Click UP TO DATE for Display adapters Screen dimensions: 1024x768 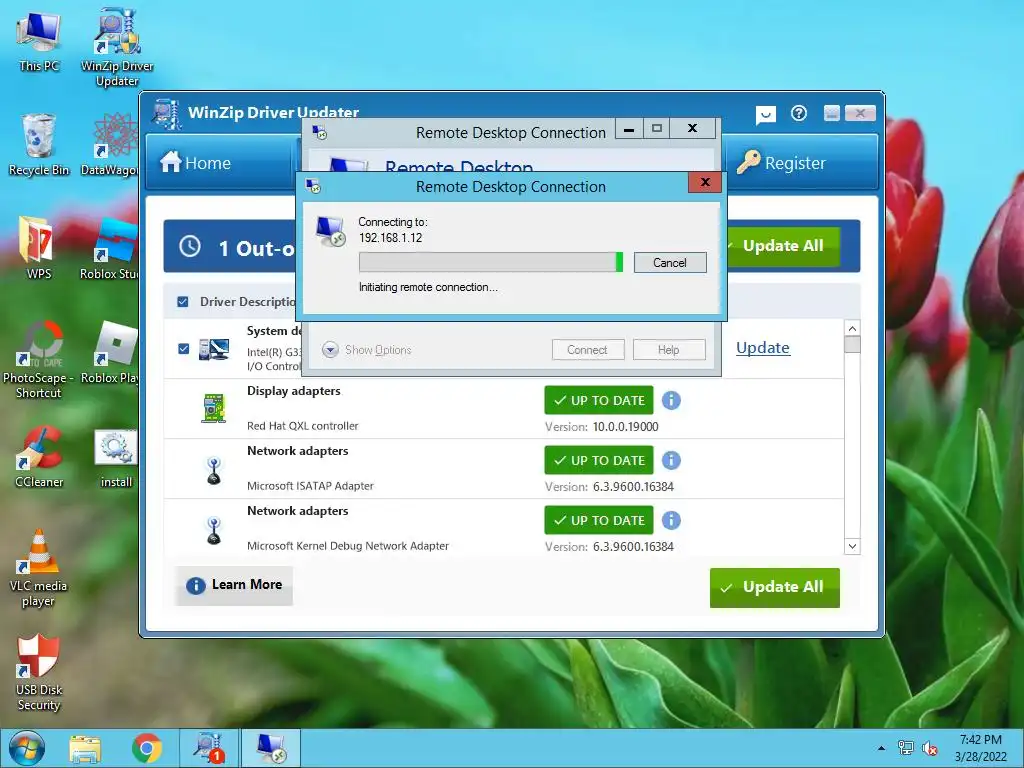coord(599,400)
